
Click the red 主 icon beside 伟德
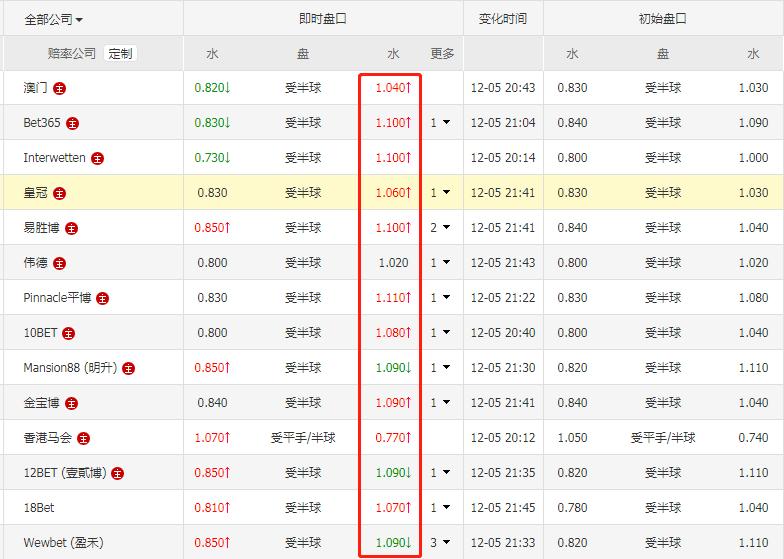pos(60,264)
